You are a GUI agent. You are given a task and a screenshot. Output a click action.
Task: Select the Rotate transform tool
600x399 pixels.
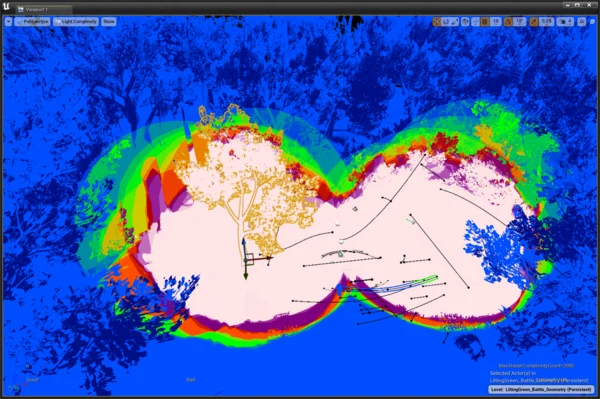pyautogui.click(x=446, y=22)
